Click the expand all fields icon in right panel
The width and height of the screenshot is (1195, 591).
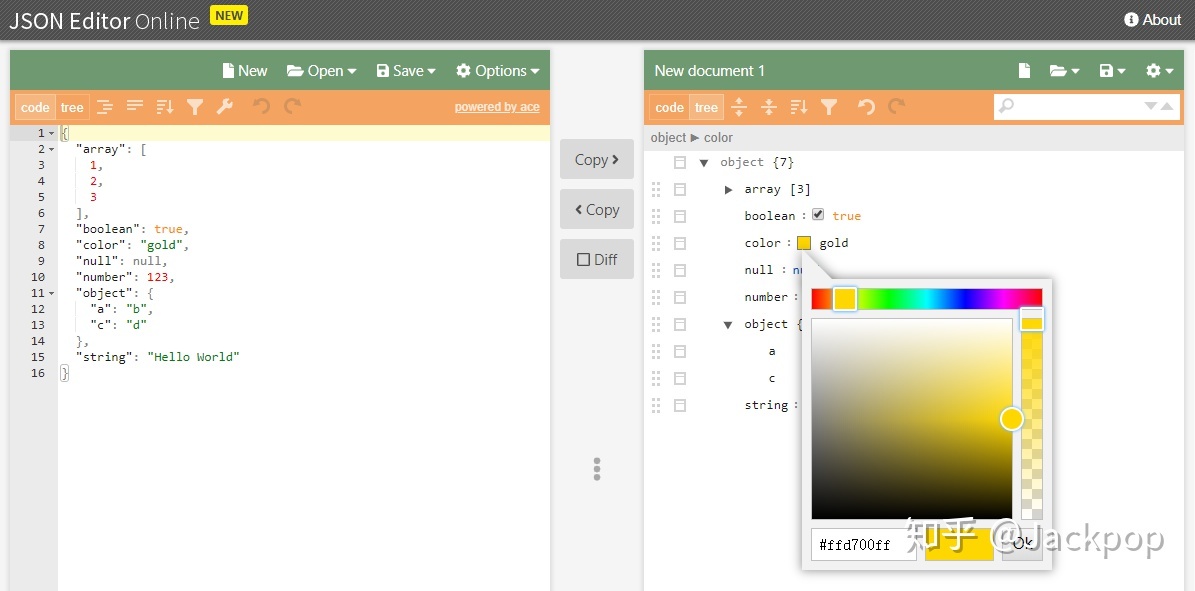[x=739, y=107]
